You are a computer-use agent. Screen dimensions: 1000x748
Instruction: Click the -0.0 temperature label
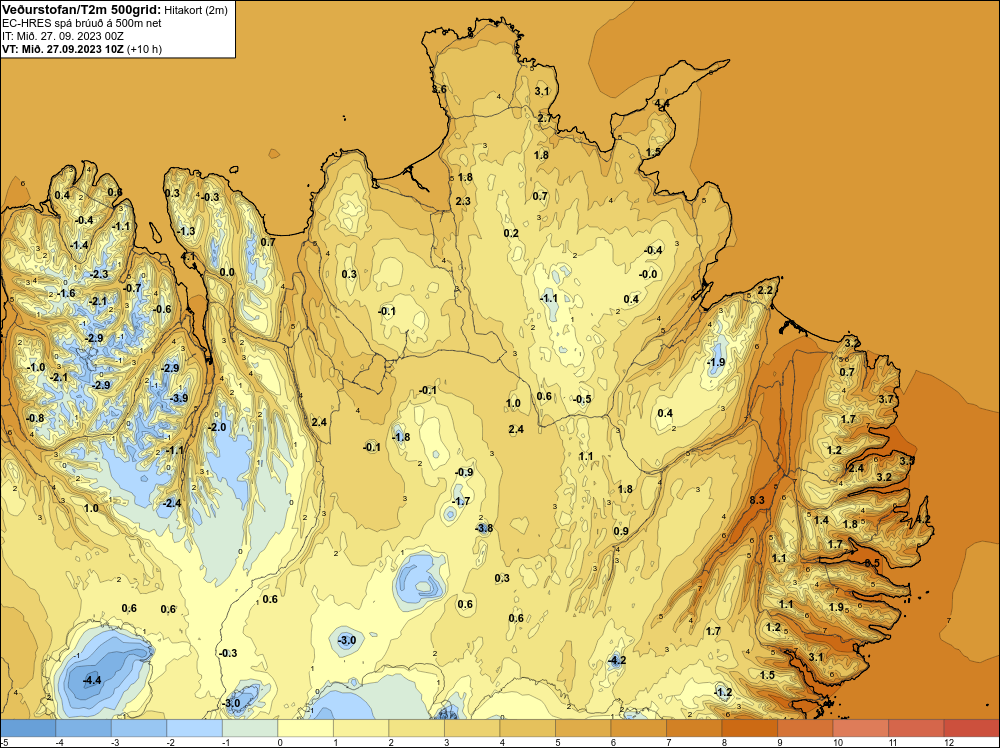pos(648,274)
